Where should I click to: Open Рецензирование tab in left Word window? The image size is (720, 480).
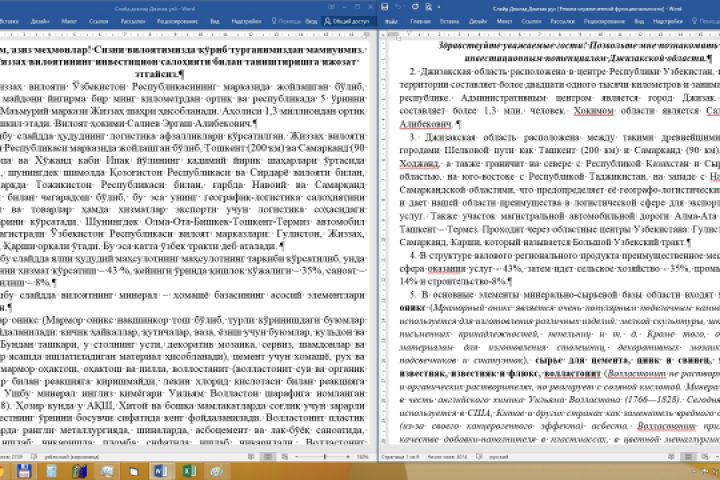pos(177,21)
